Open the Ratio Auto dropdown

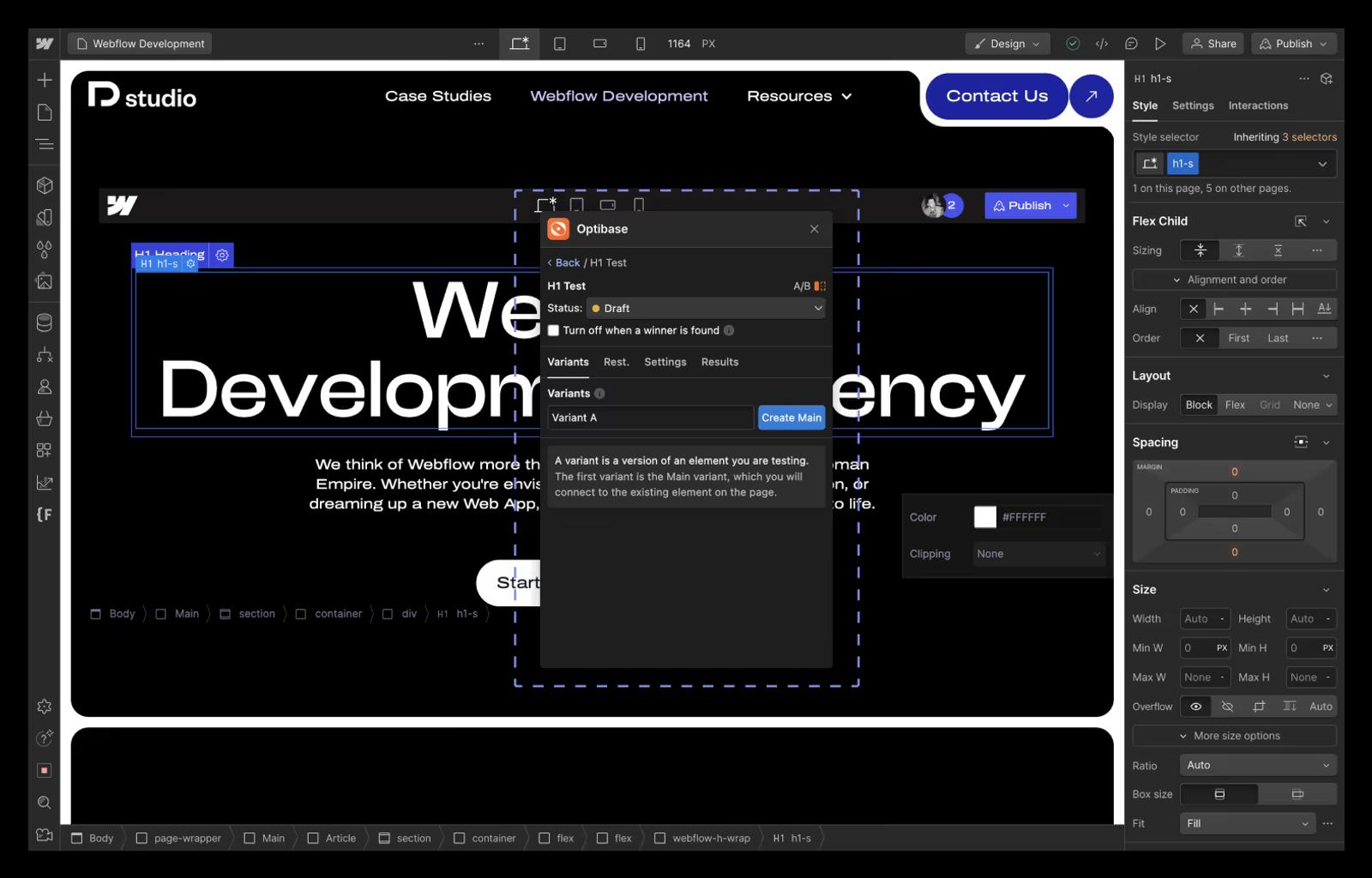[x=1258, y=765]
